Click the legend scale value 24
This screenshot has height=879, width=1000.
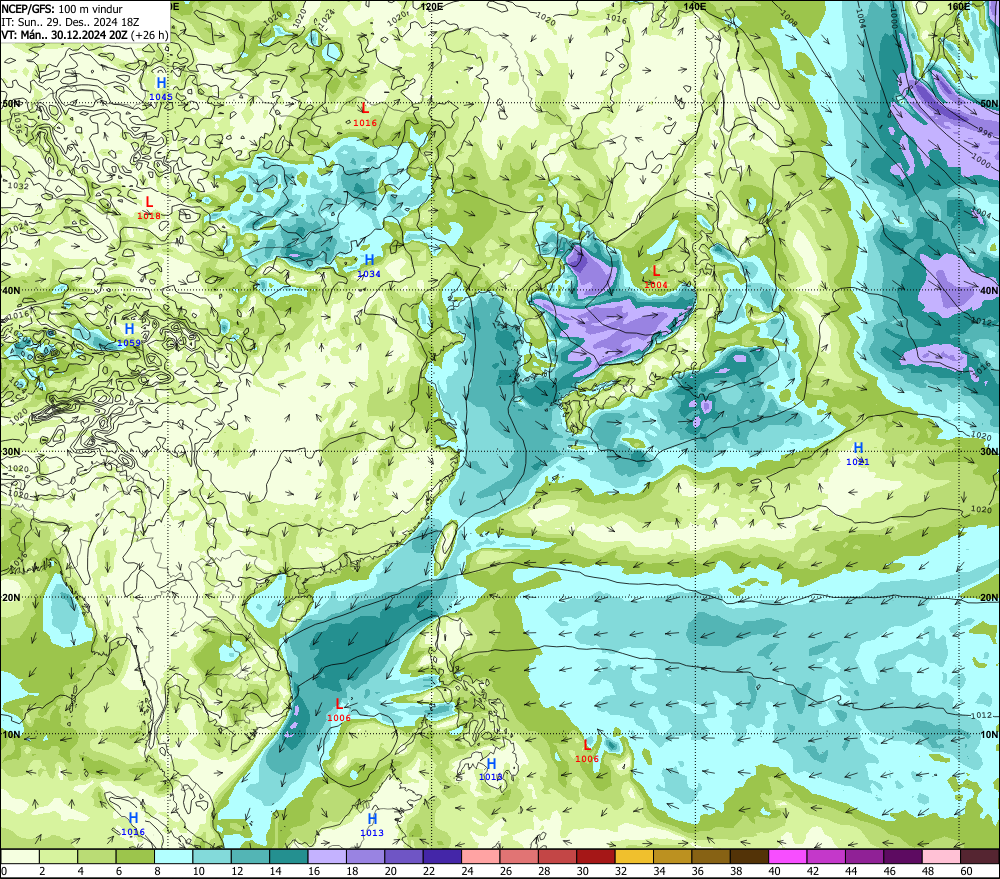(467, 871)
